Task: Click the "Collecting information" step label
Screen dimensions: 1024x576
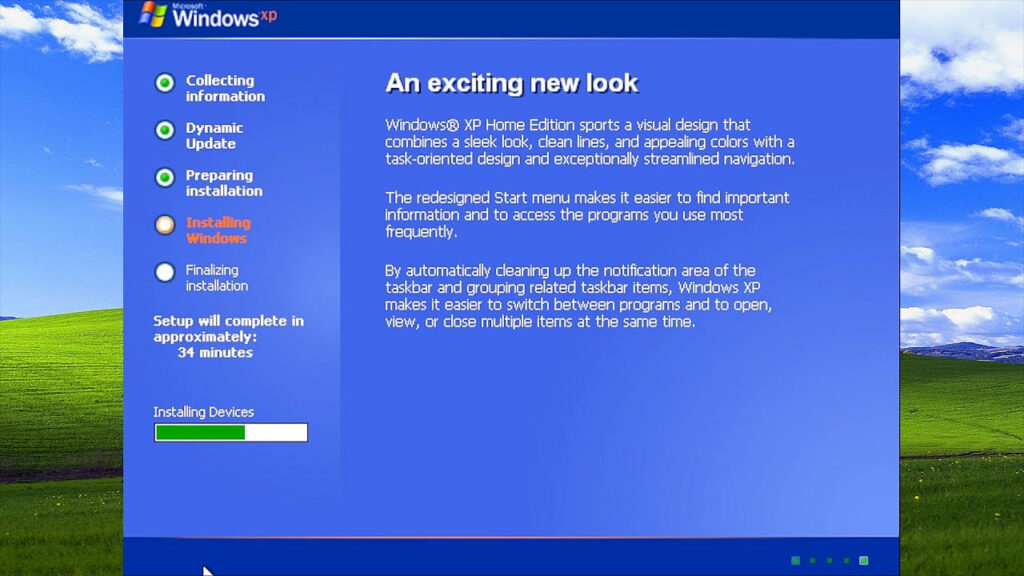Action: [225, 88]
